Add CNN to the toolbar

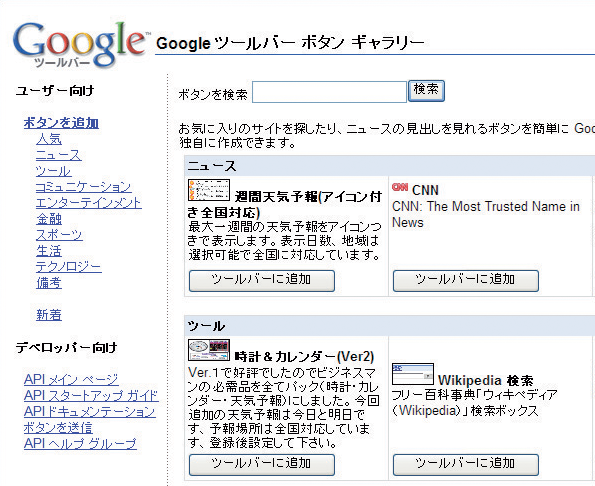click(x=466, y=281)
